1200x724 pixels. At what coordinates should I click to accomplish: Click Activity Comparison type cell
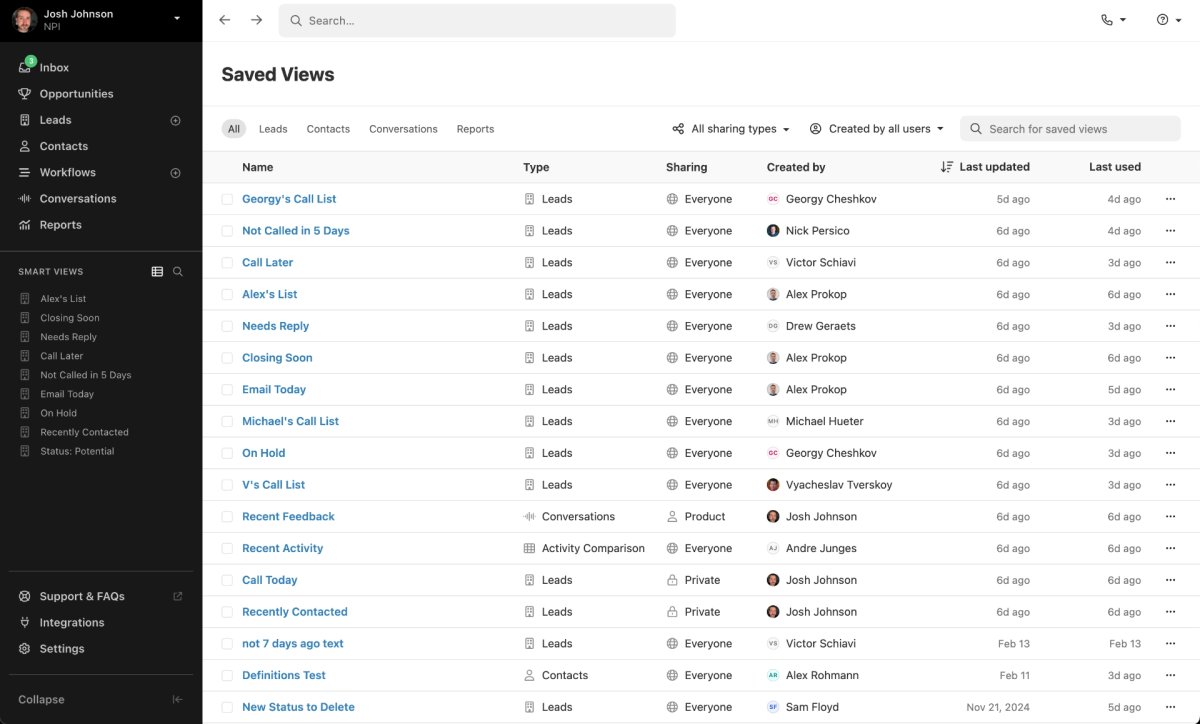(584, 549)
